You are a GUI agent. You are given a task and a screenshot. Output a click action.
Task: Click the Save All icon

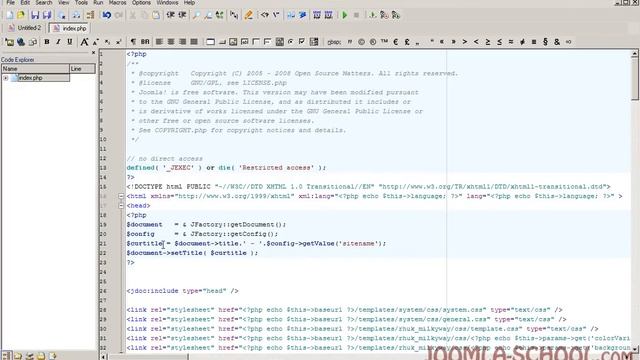(x=47, y=16)
